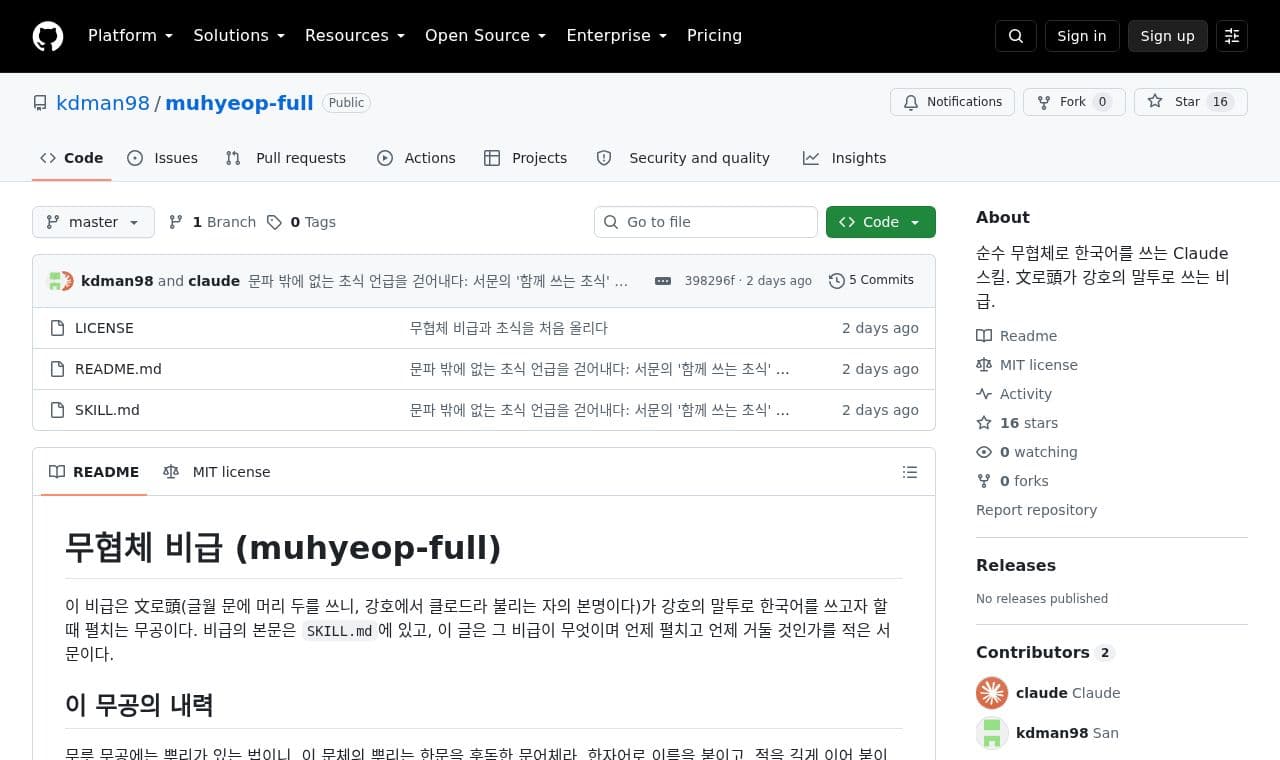Click the Notifications bell button

[952, 102]
